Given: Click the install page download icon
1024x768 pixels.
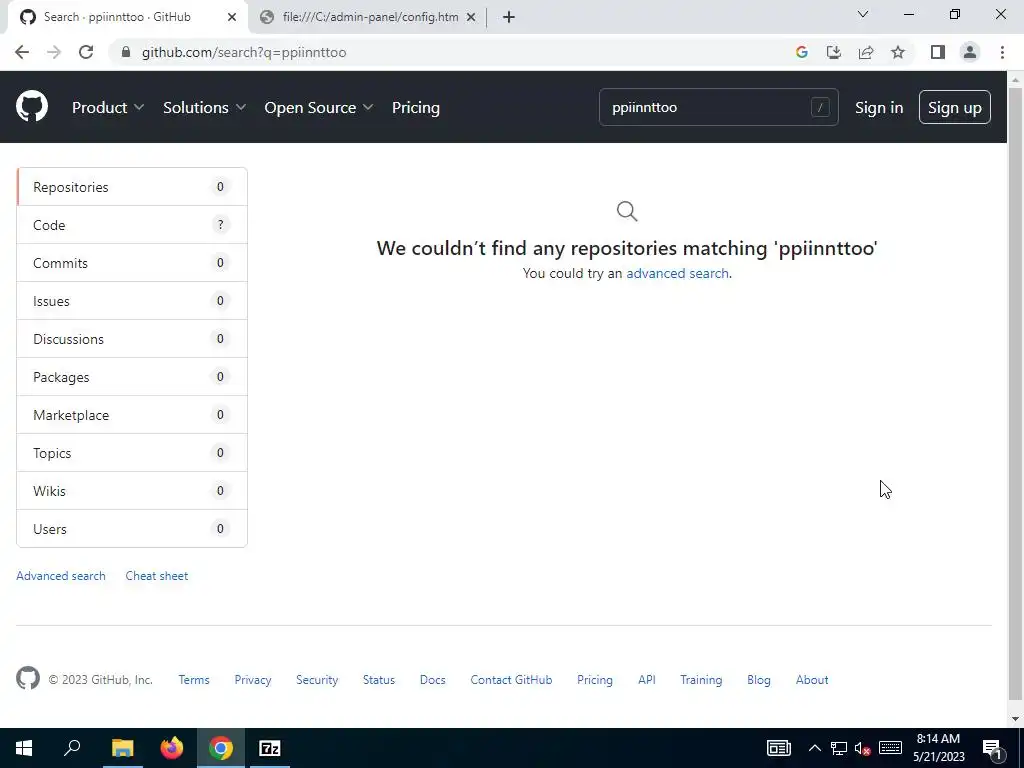Looking at the screenshot, I should click(x=834, y=52).
